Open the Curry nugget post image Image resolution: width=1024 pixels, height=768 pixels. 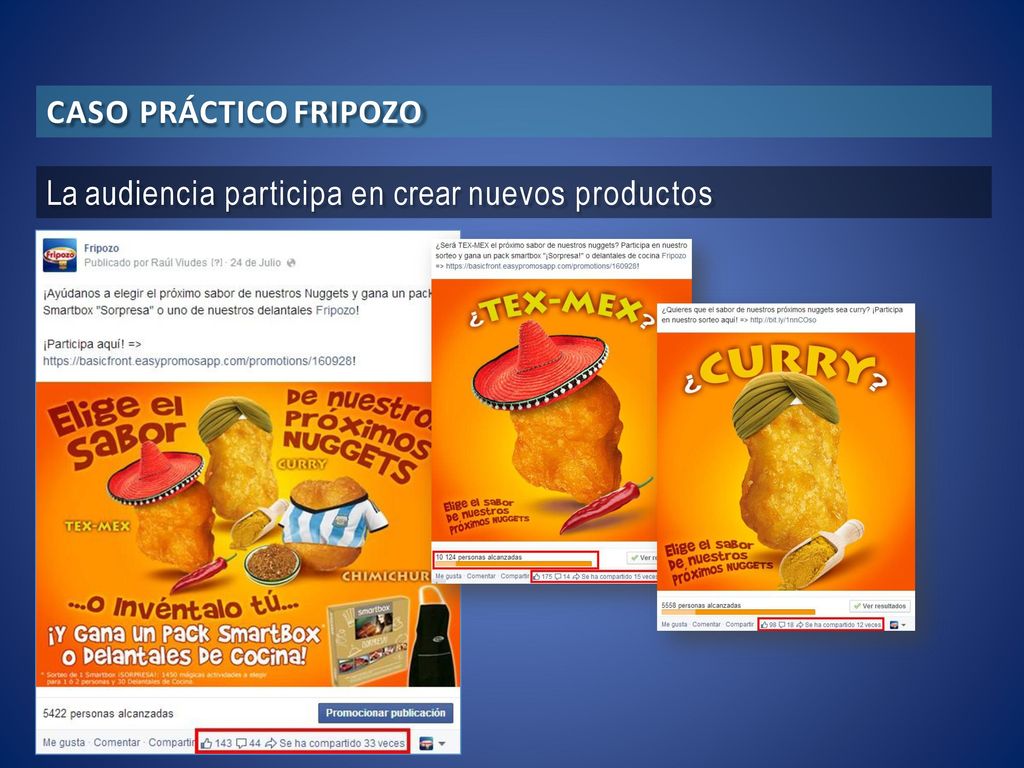[786, 462]
